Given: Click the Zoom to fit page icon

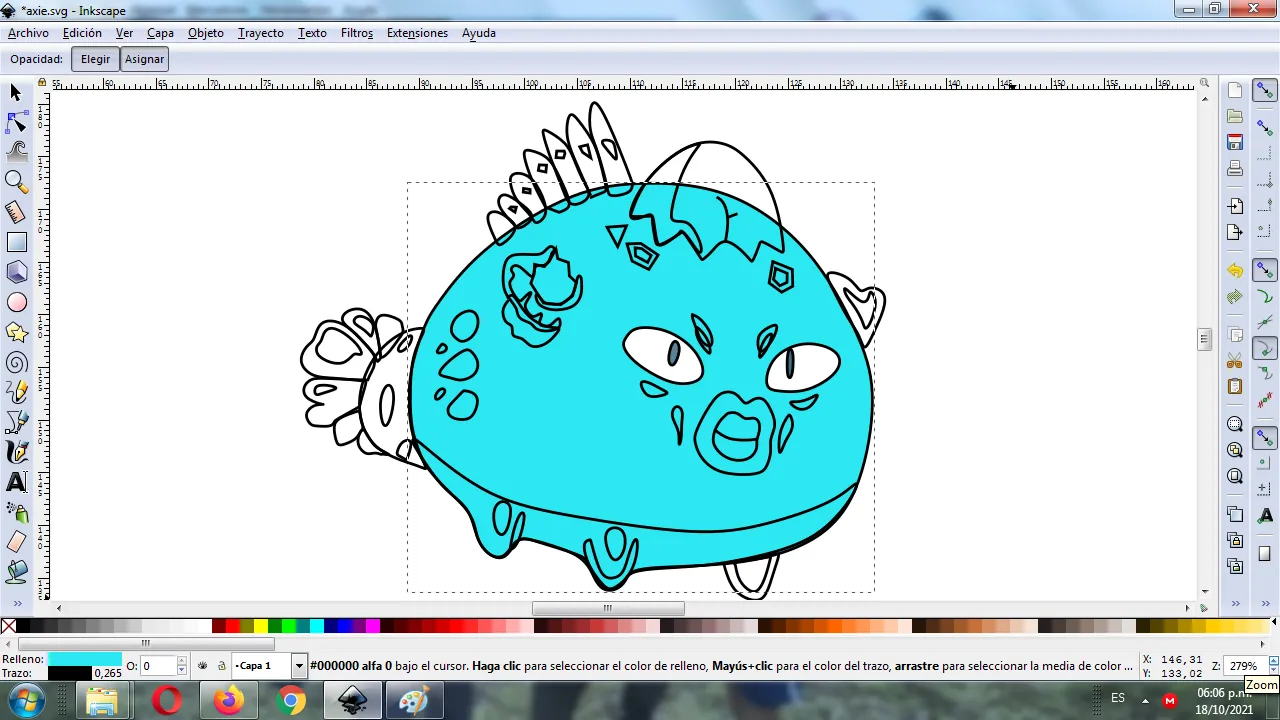Looking at the screenshot, I should coord(1235,476).
